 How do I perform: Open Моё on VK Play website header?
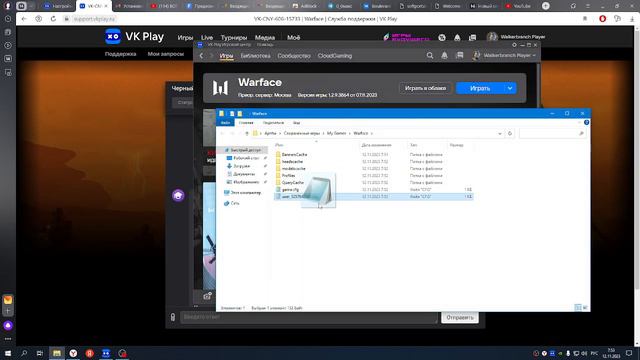click(293, 38)
